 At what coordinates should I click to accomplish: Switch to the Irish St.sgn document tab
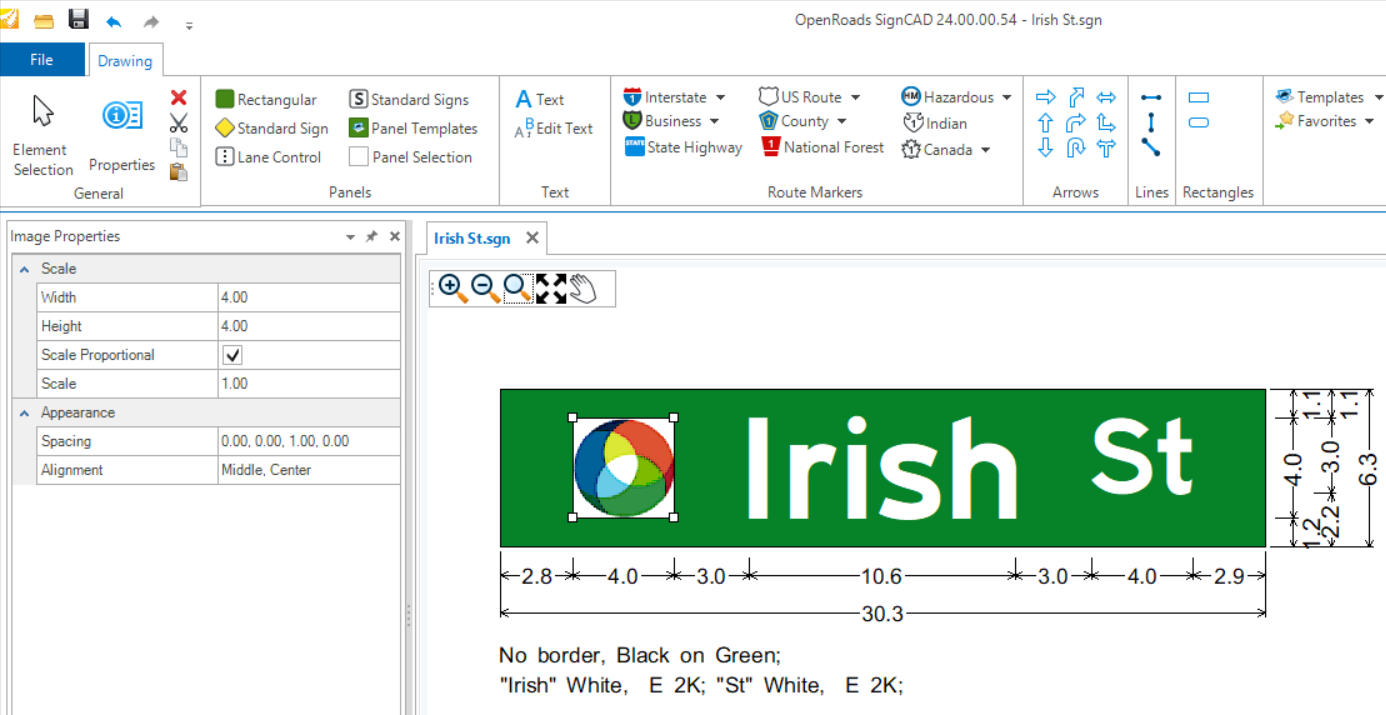[472, 238]
